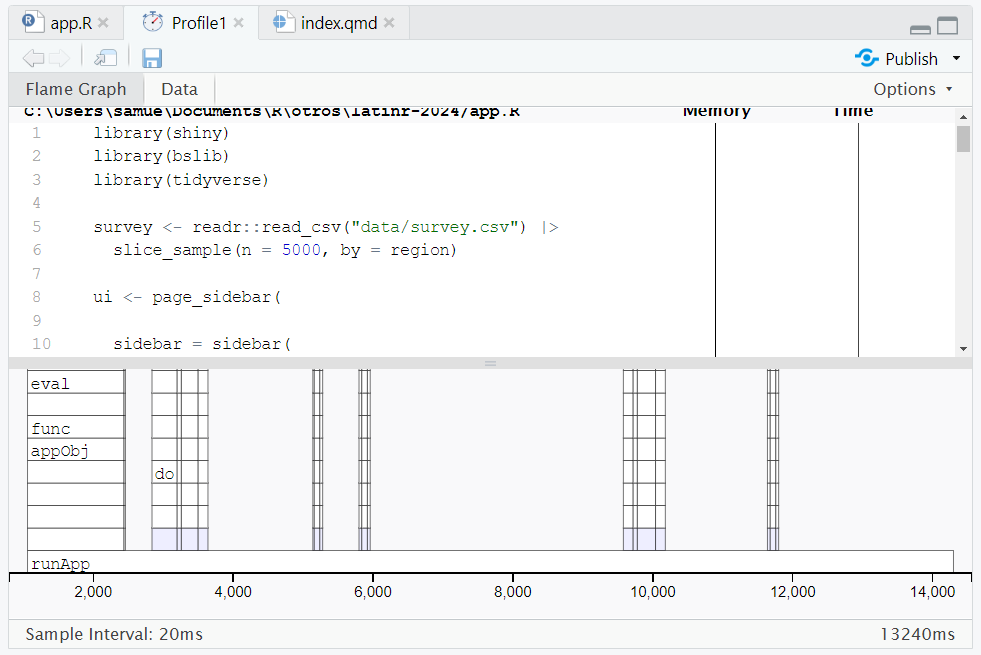The image size is (981, 655).
Task: Click the horizontal pane splitter handle
Action: coord(490,363)
